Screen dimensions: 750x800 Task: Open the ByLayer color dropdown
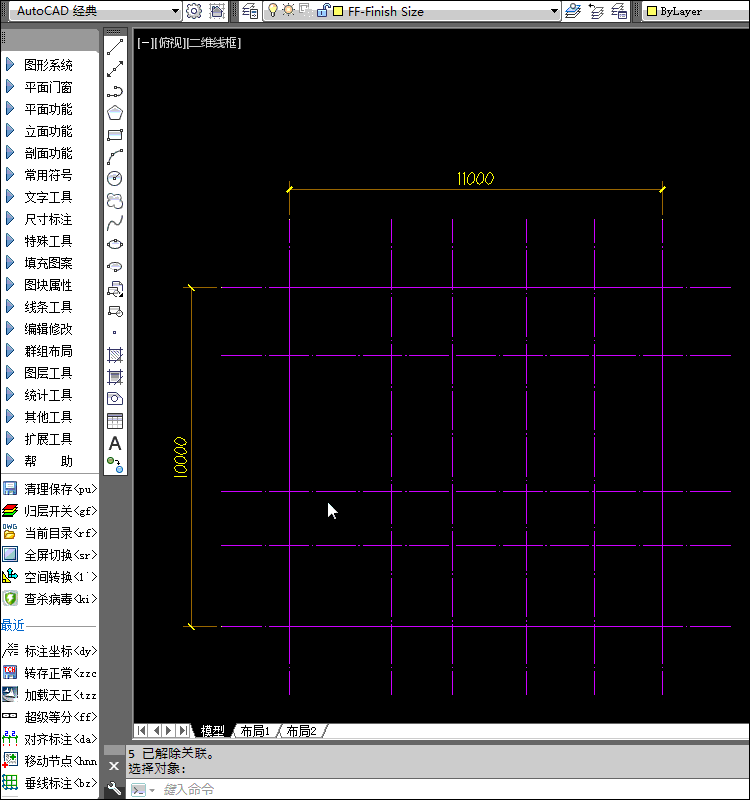696,11
